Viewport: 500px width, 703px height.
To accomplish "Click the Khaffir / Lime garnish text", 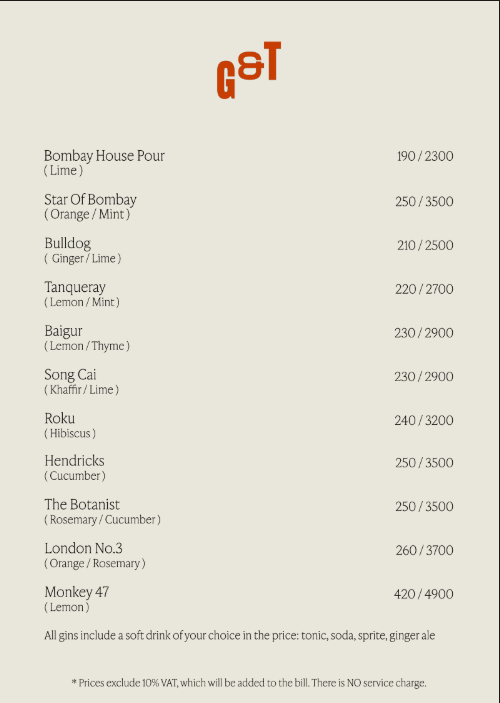I will click(82, 390).
